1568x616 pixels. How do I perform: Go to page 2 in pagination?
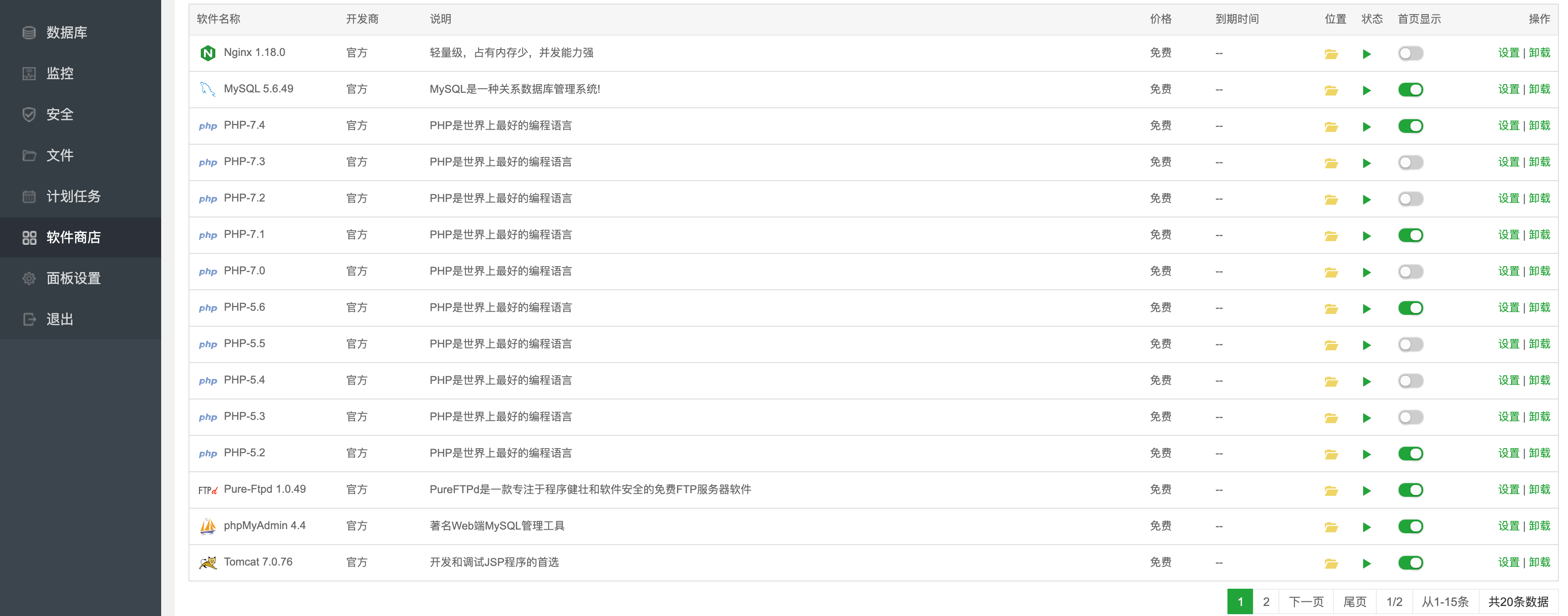[1266, 601]
